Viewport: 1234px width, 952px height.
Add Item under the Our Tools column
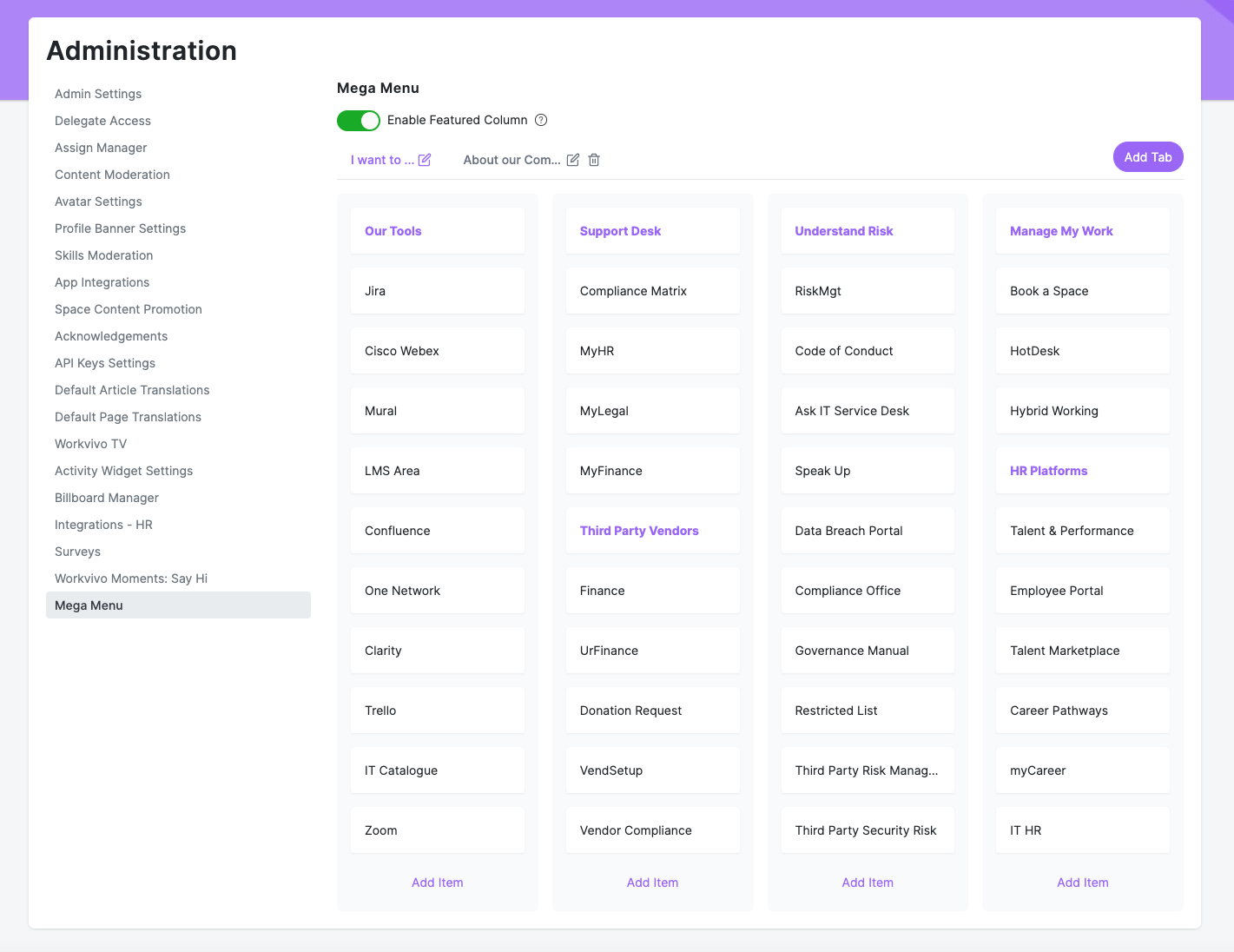click(437, 882)
